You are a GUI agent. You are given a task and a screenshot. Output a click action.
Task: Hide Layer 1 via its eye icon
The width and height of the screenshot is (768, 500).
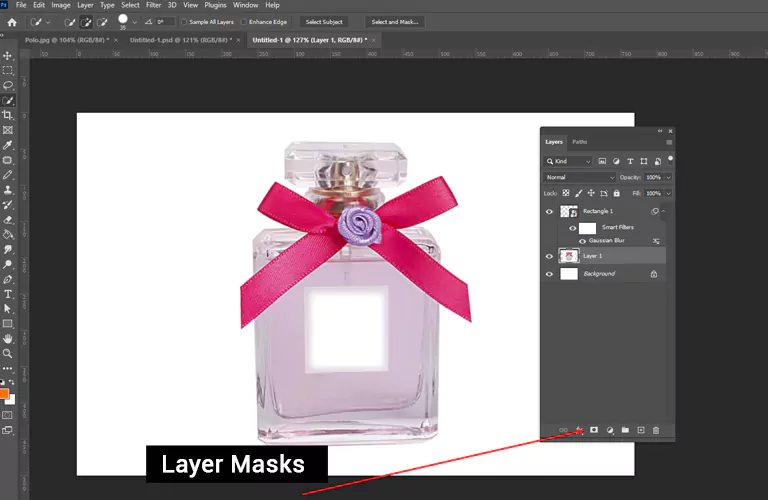point(549,256)
